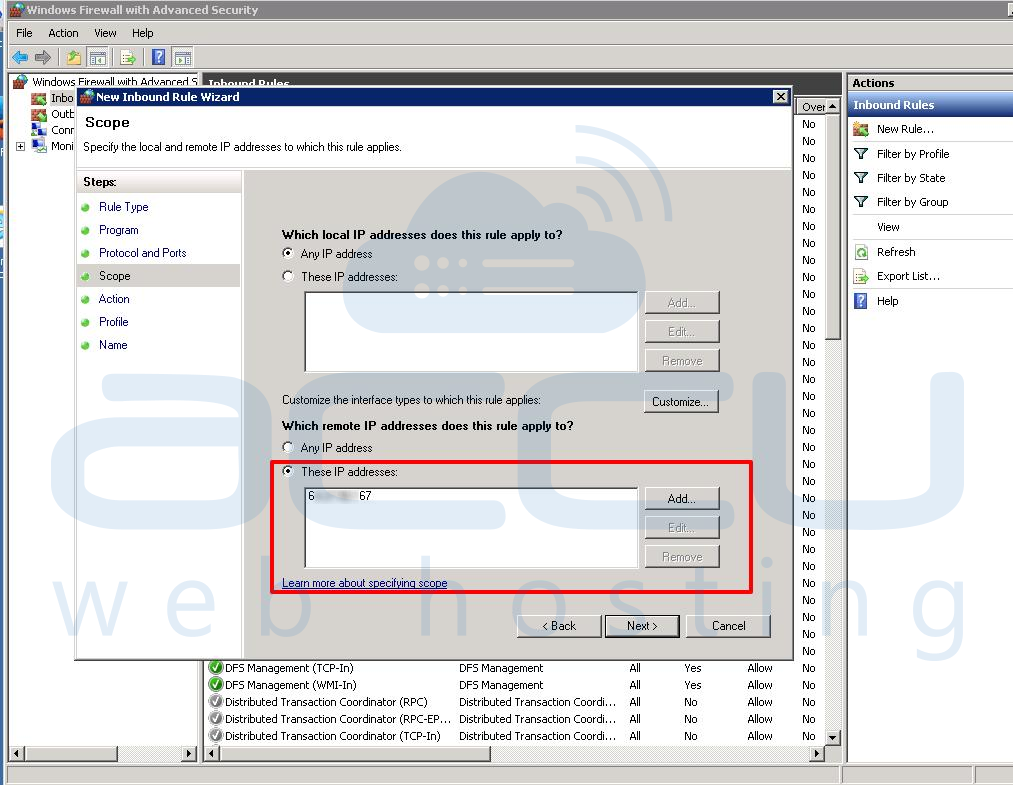Click Distributed Transaction Coordinator (TCP-In) status icon

coord(216,735)
